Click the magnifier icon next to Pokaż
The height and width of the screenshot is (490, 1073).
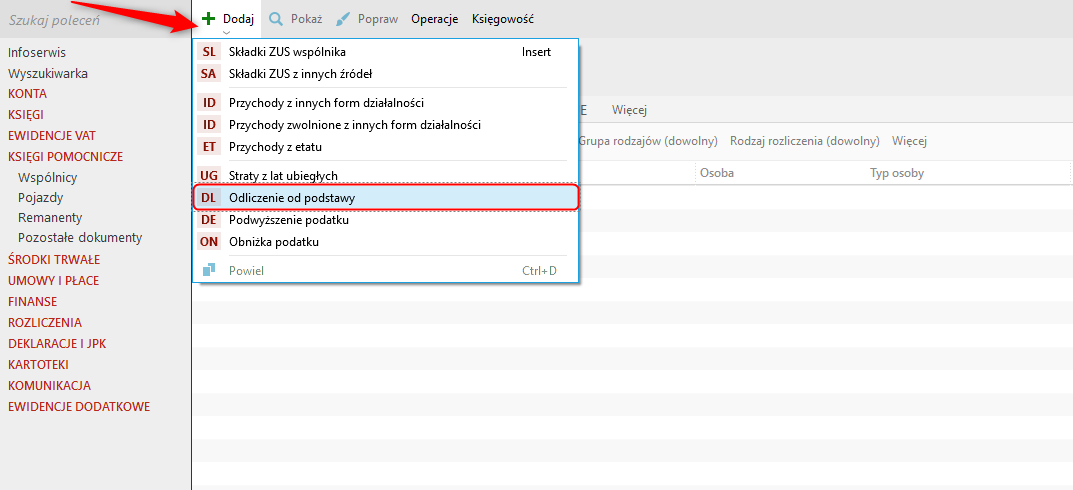(276, 19)
